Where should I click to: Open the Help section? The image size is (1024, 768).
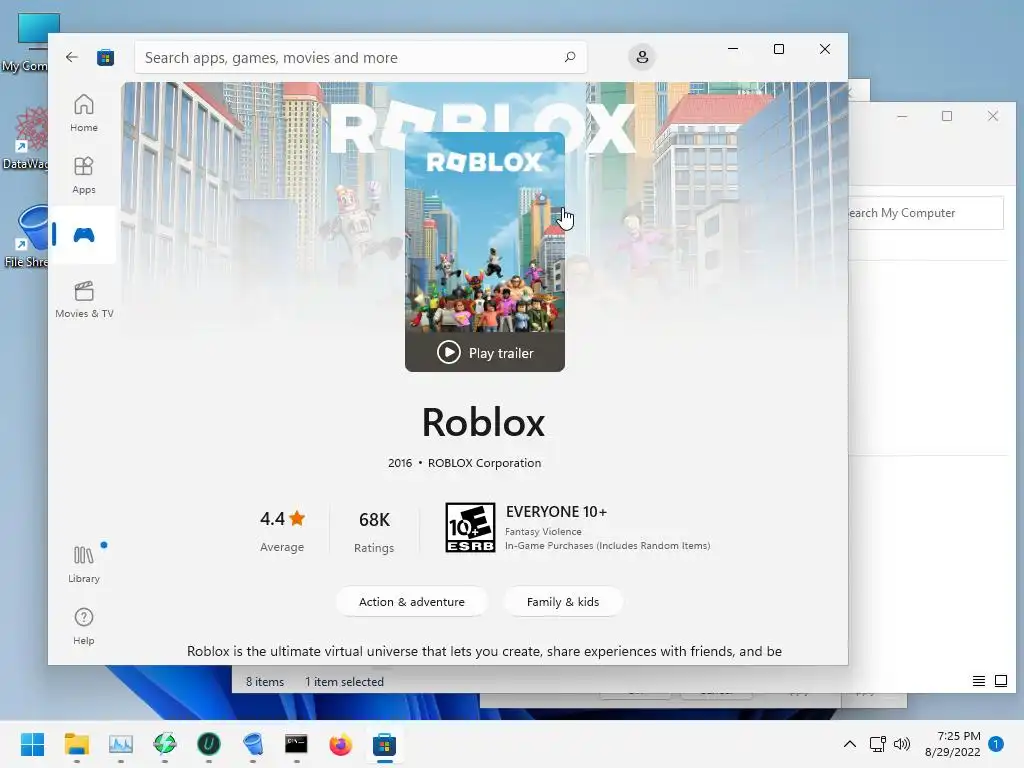click(x=84, y=626)
